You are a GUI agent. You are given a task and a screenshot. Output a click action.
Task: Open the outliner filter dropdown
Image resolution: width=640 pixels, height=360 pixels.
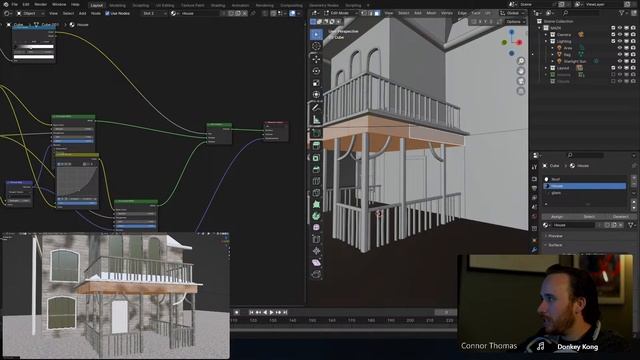(624, 13)
